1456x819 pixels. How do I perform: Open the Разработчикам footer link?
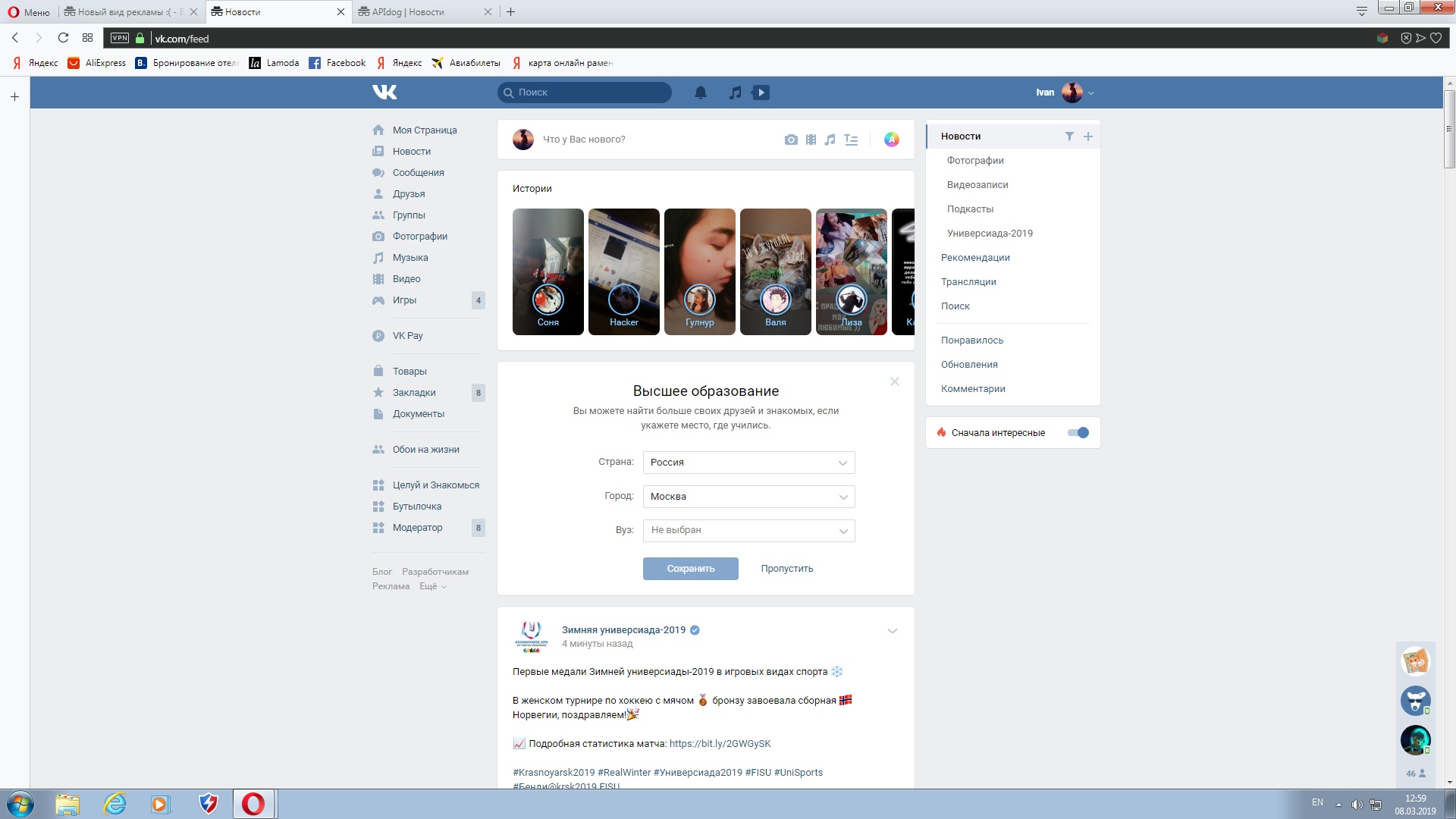(435, 572)
